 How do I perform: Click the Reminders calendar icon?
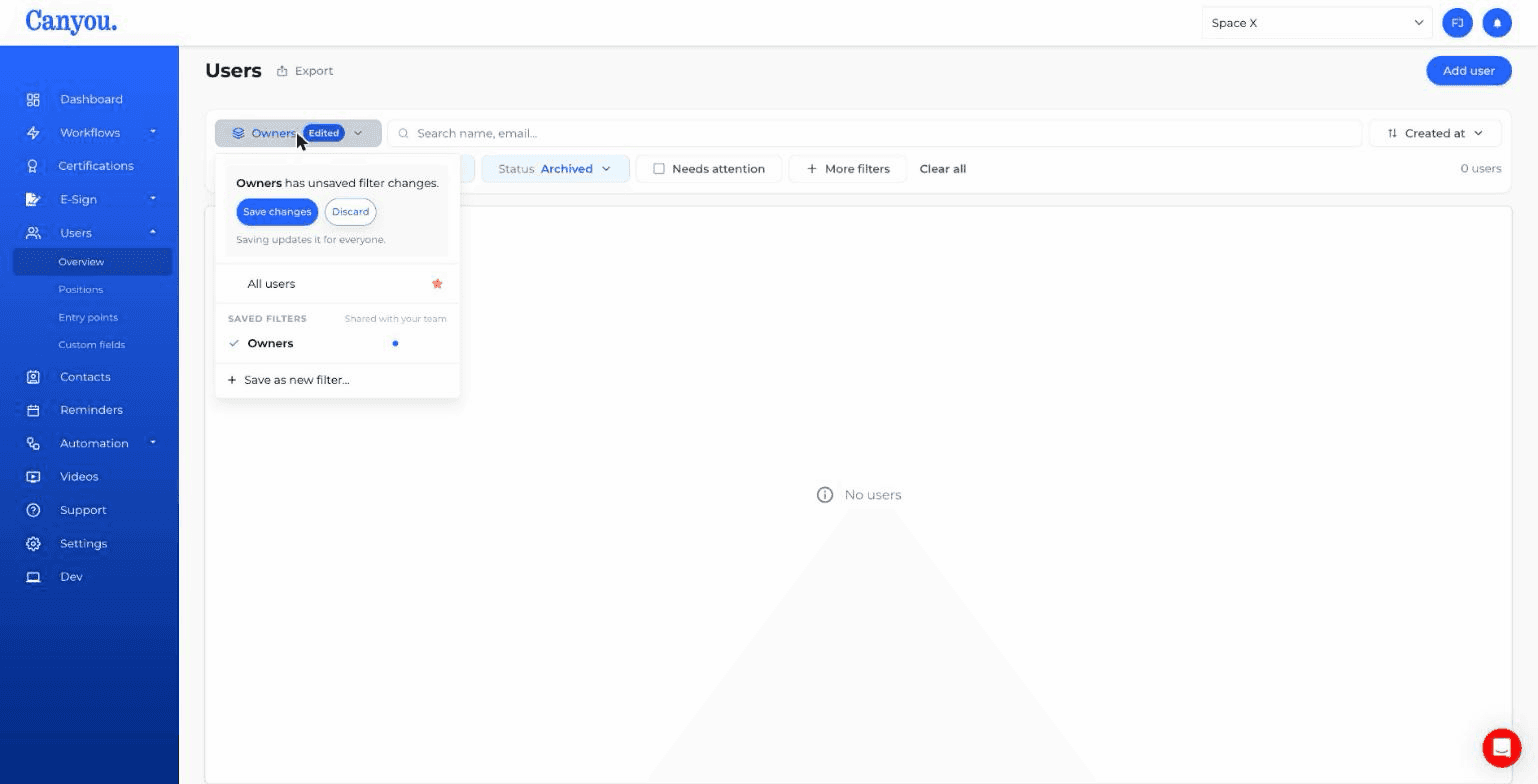click(33, 410)
